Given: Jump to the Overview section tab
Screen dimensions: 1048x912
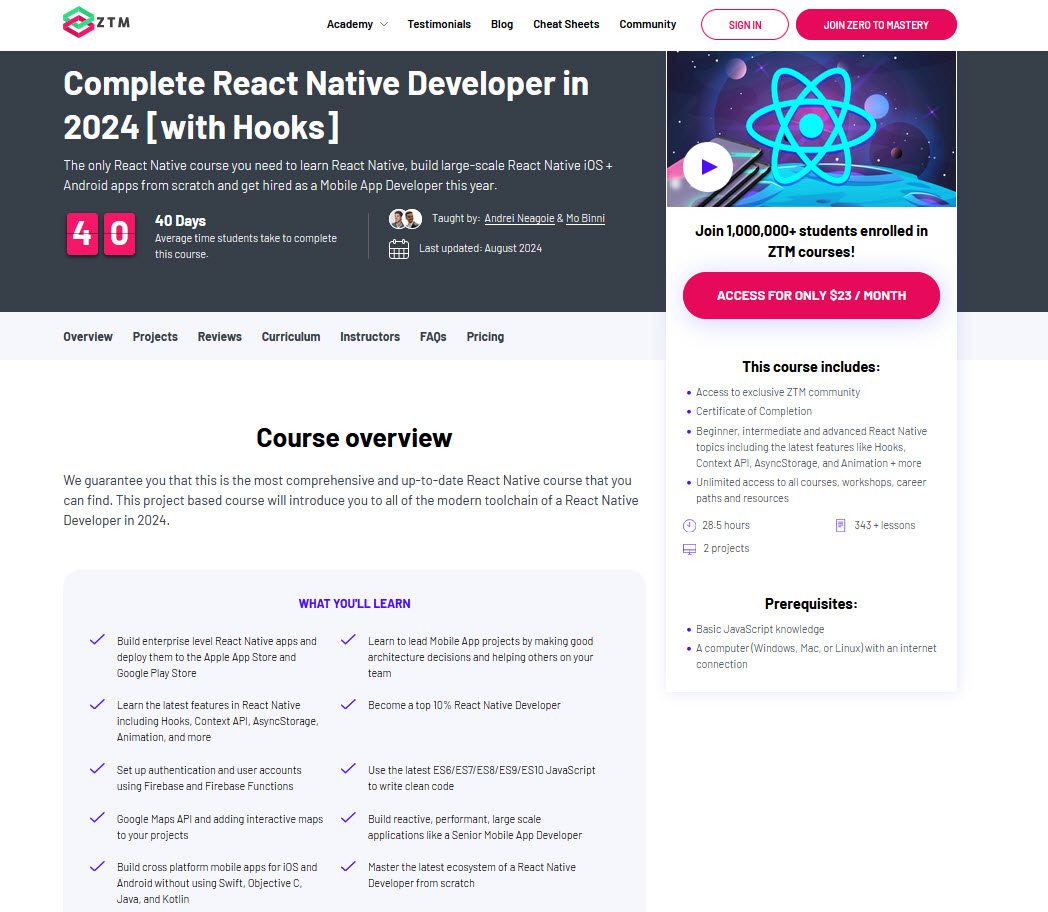Looking at the screenshot, I should [88, 337].
